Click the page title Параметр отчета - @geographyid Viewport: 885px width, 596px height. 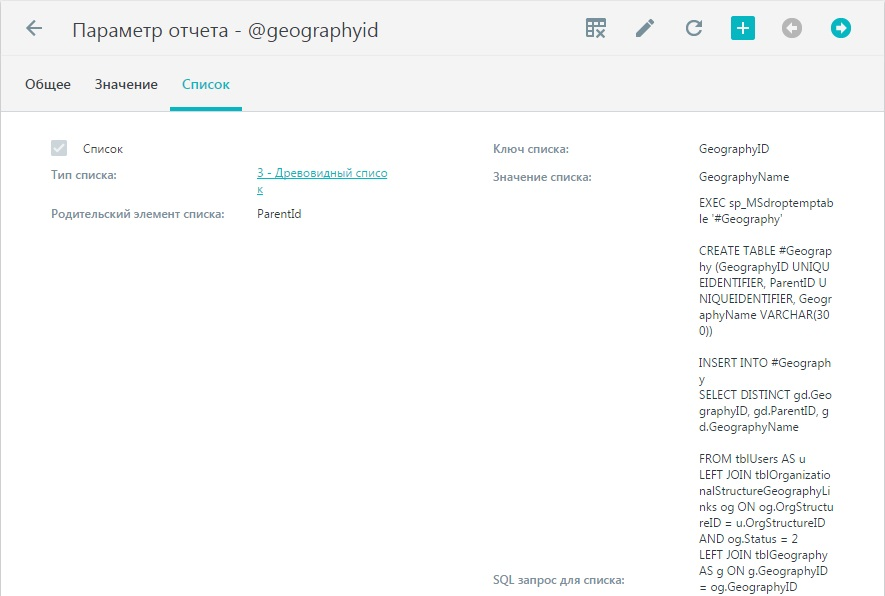pyautogui.click(x=225, y=29)
